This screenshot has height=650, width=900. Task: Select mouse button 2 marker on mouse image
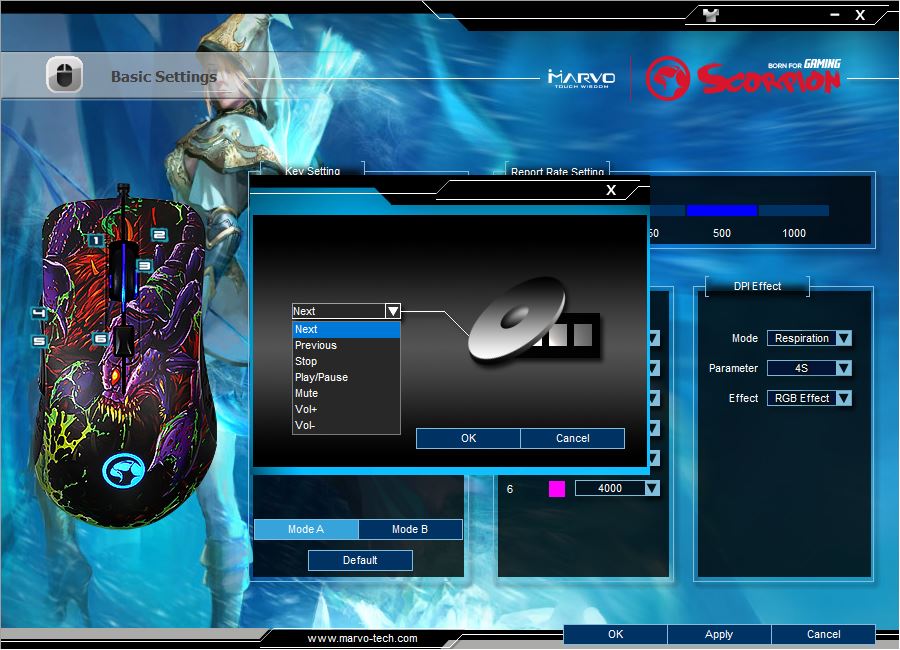click(x=158, y=235)
